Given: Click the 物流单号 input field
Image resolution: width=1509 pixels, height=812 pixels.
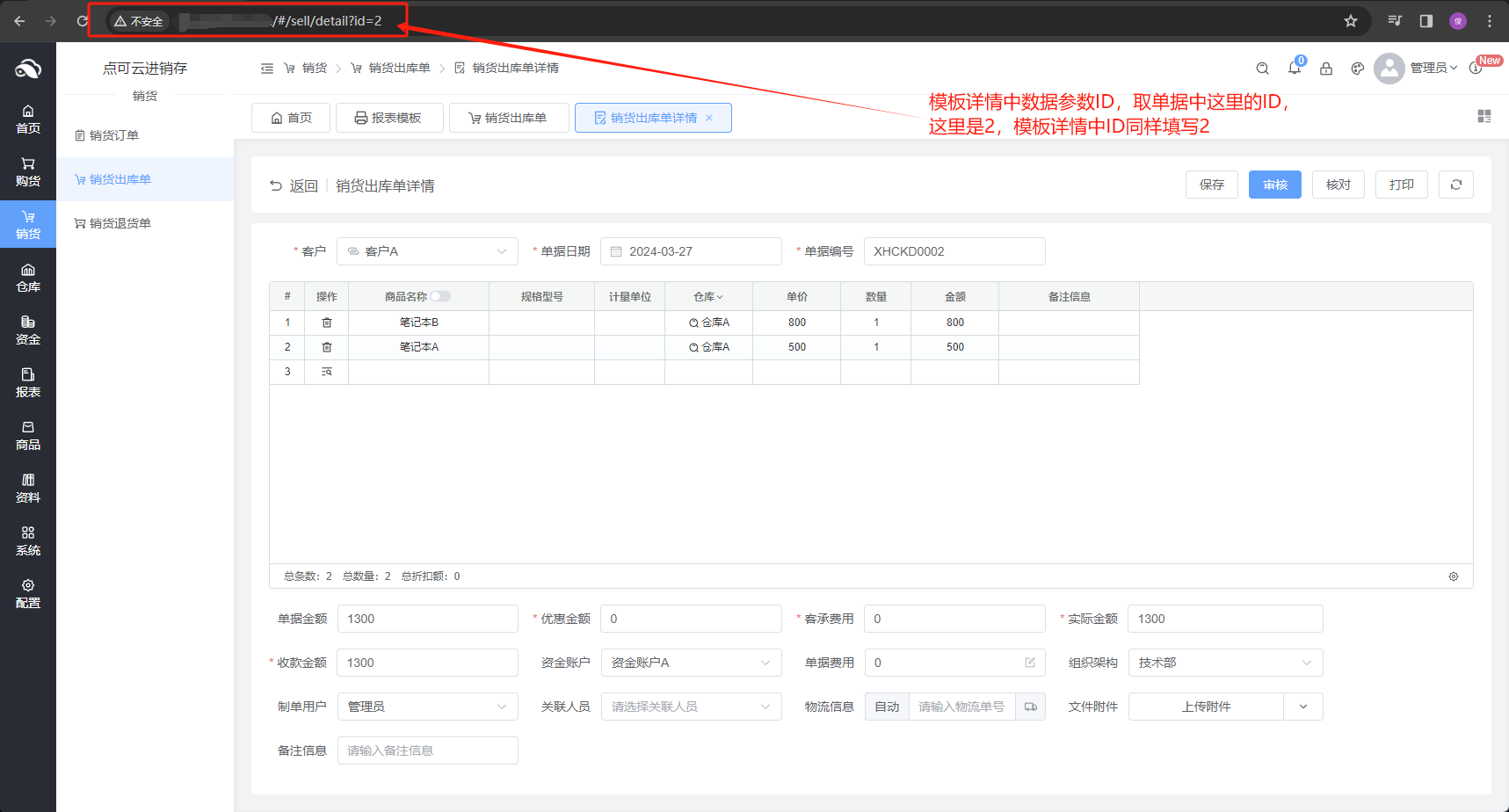Looking at the screenshot, I should [962, 707].
